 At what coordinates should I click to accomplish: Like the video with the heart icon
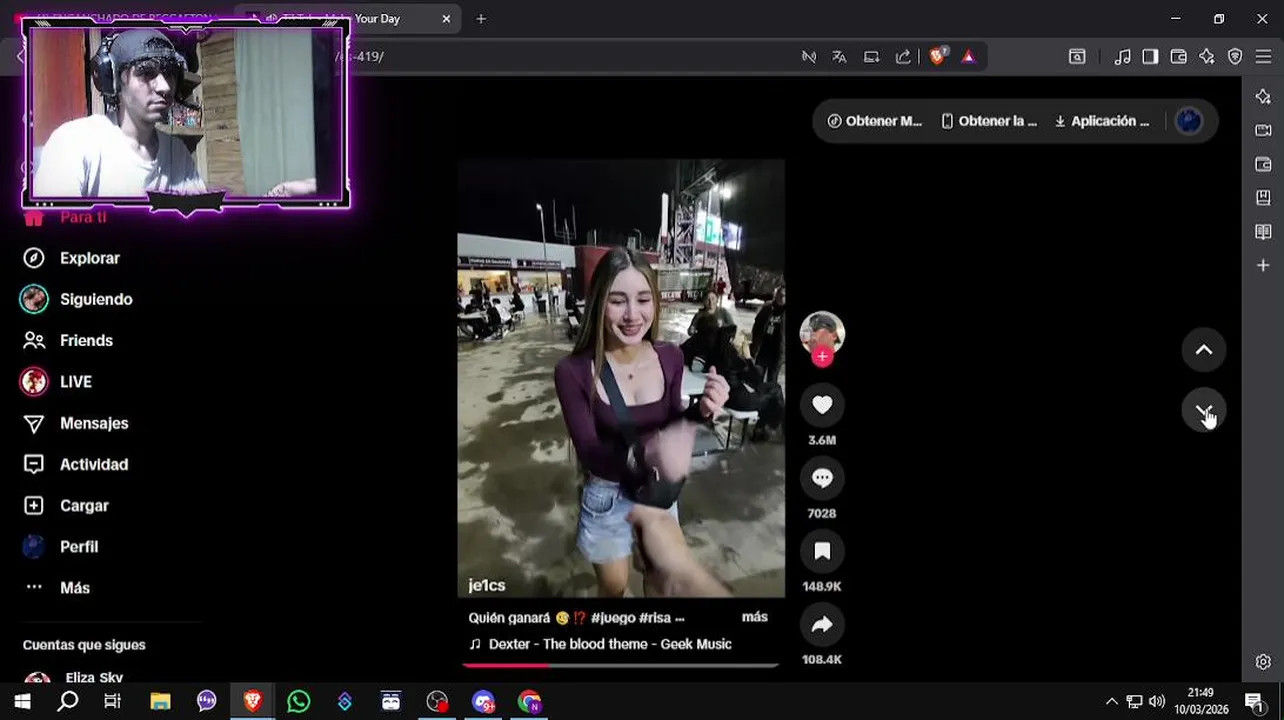pos(822,405)
